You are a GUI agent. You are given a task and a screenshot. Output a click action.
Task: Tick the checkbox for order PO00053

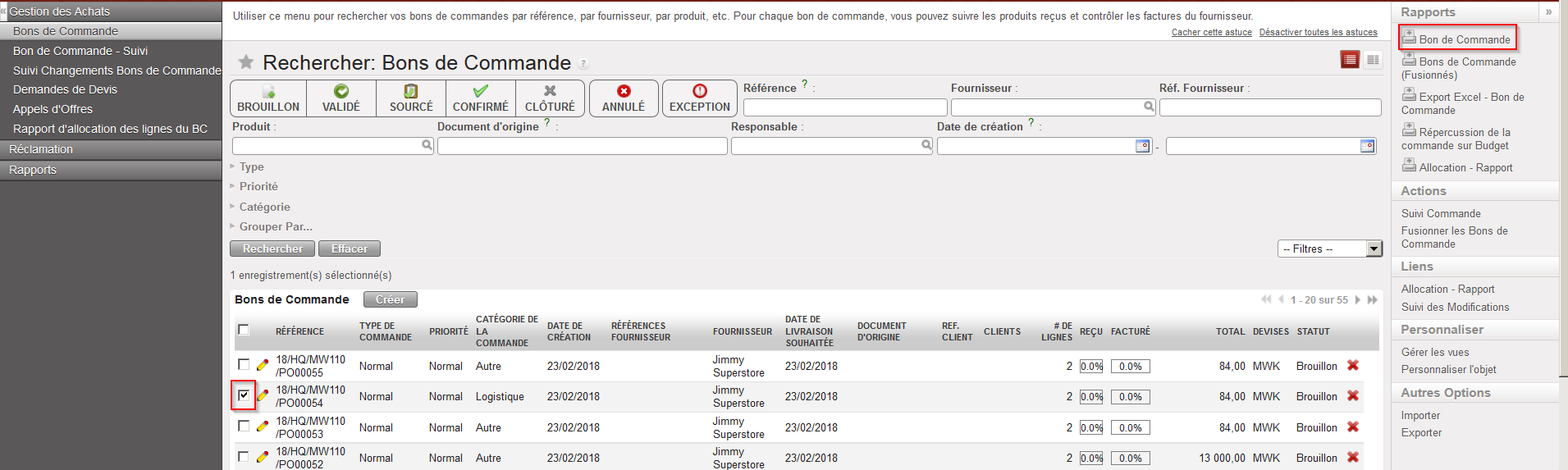[244, 426]
